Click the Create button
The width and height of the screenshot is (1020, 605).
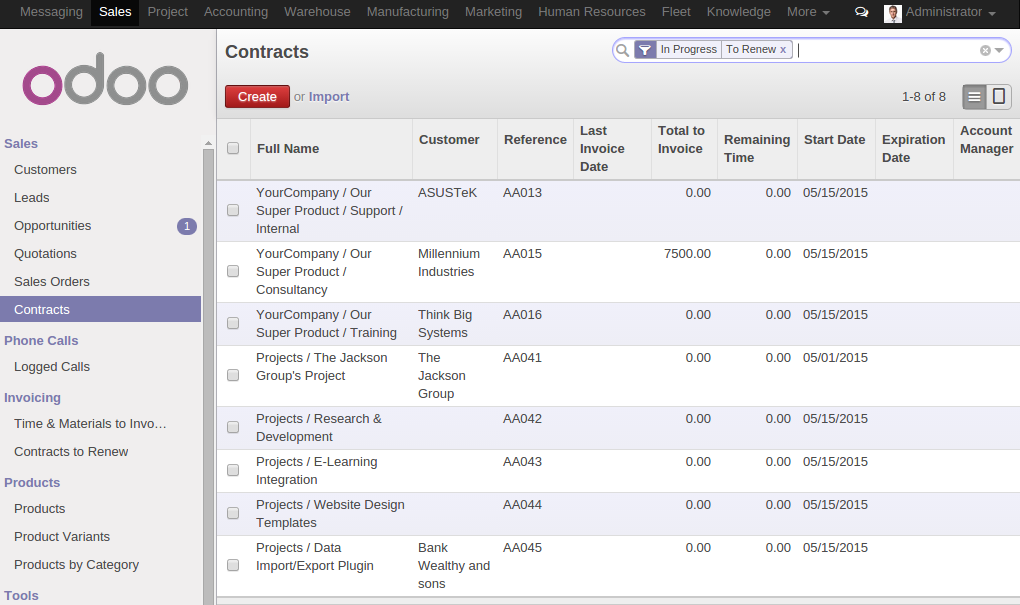click(257, 97)
